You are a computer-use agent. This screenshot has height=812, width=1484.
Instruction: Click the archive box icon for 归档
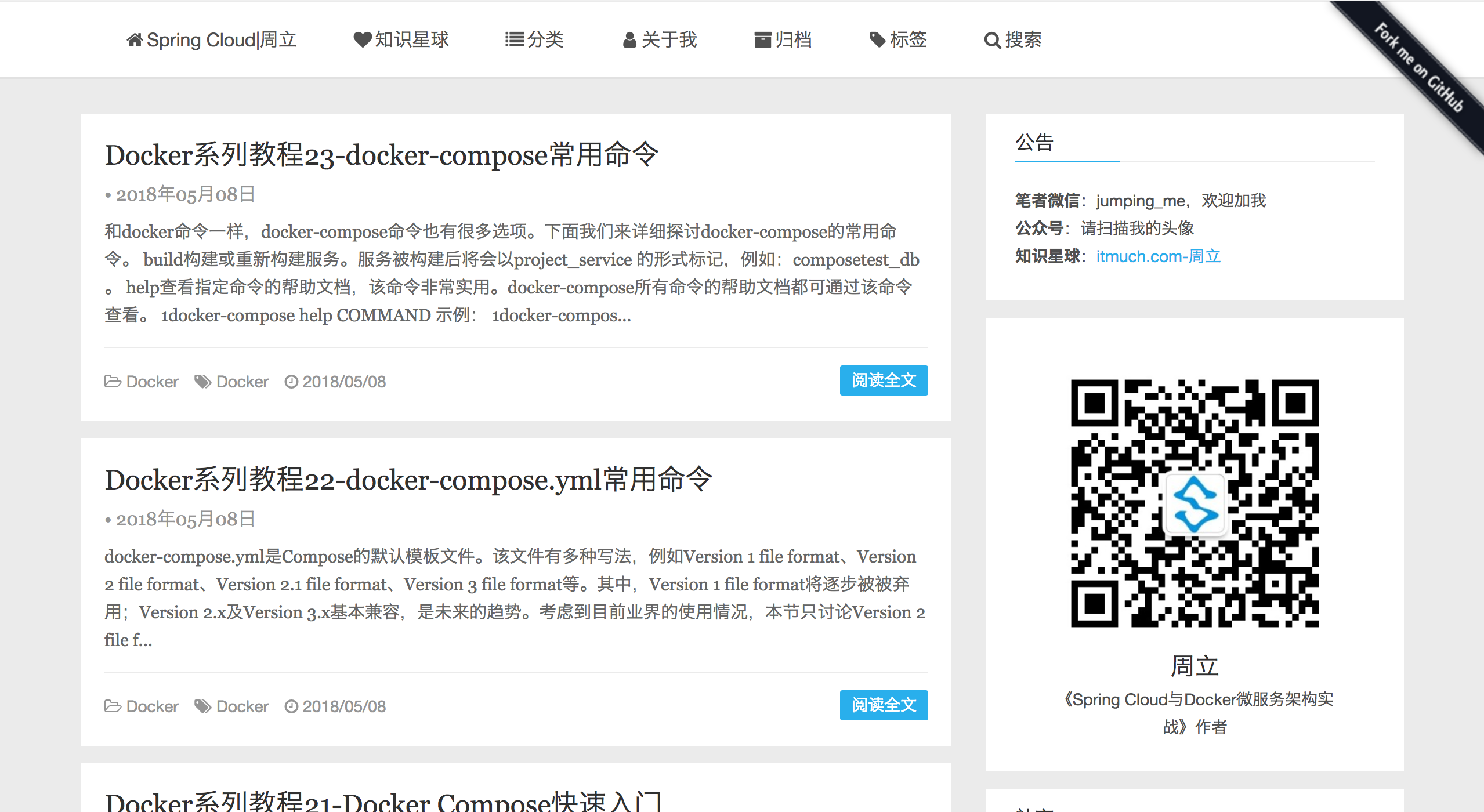tap(762, 40)
